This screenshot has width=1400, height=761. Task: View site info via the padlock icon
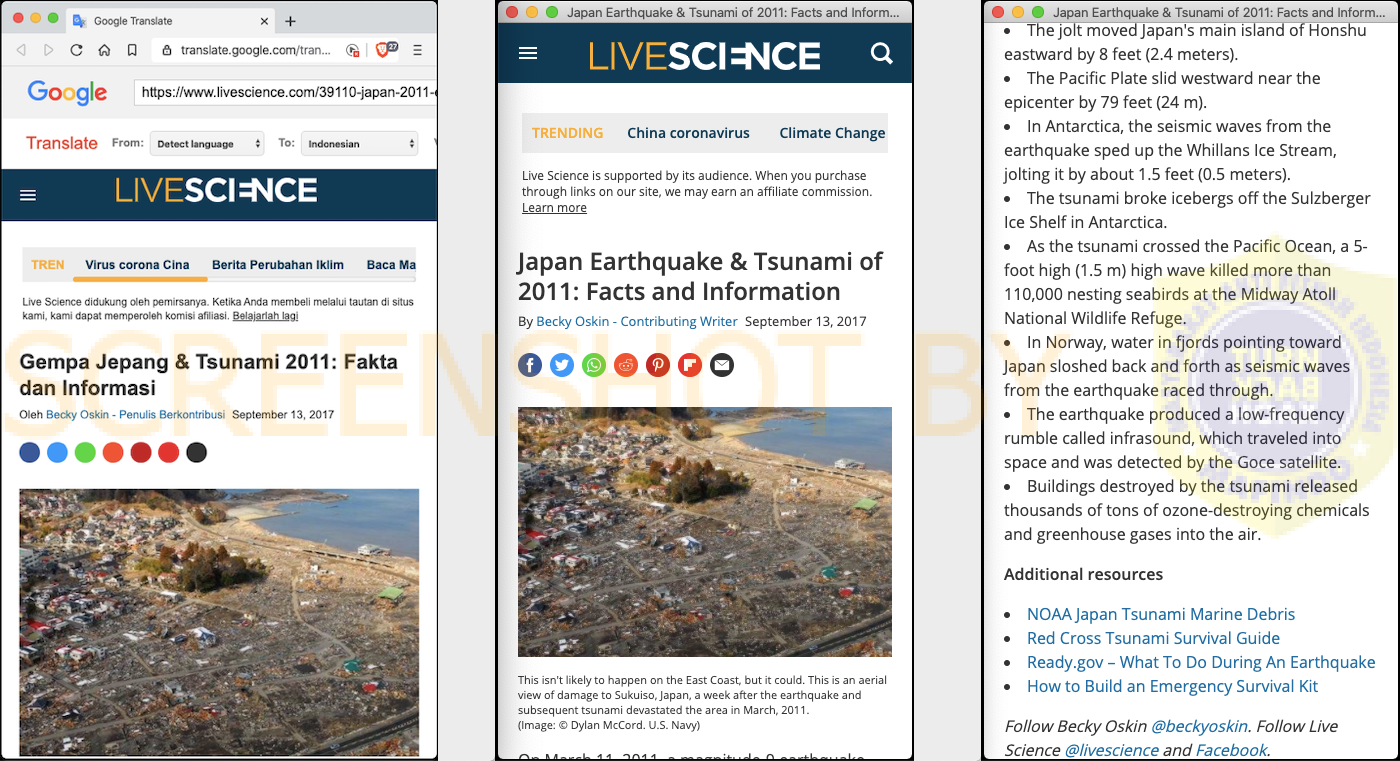[167, 50]
